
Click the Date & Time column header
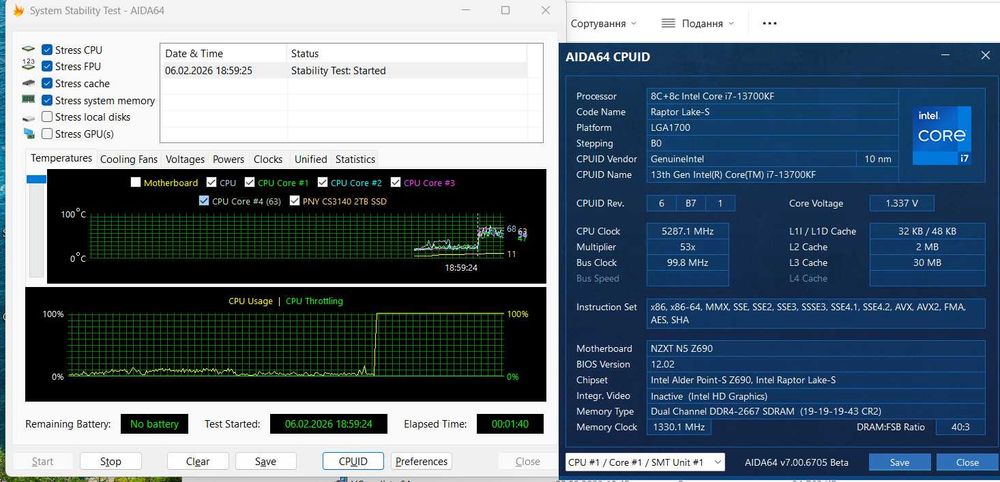(x=223, y=54)
